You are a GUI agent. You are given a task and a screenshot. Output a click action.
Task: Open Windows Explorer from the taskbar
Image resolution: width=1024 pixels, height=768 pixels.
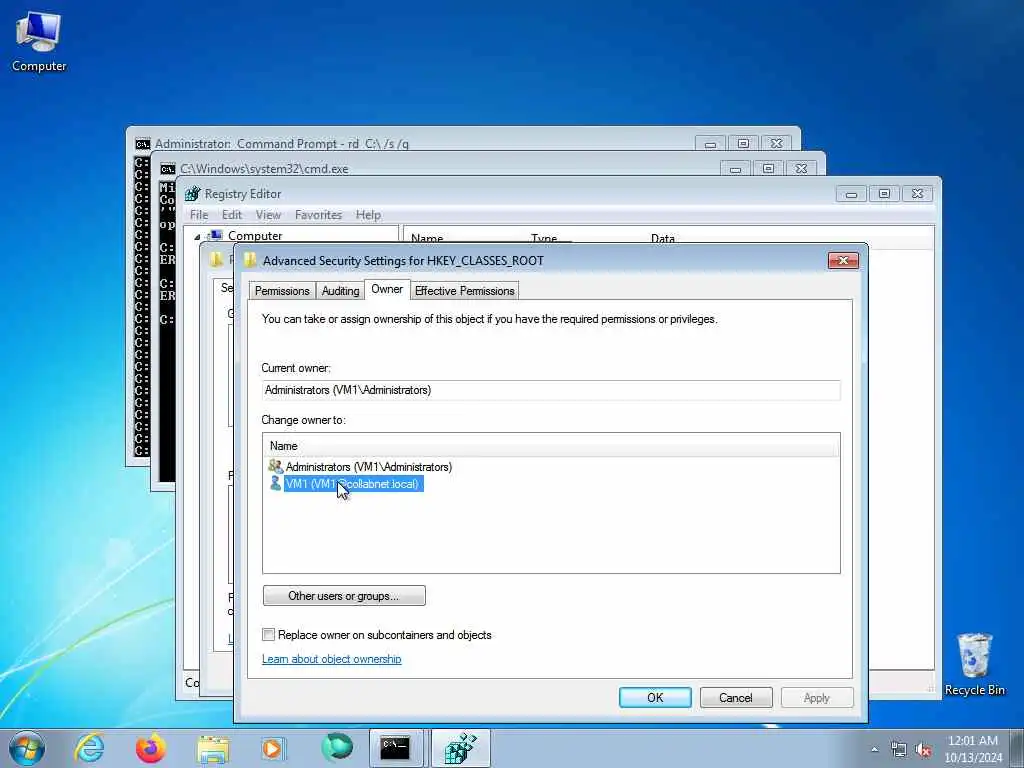(213, 748)
